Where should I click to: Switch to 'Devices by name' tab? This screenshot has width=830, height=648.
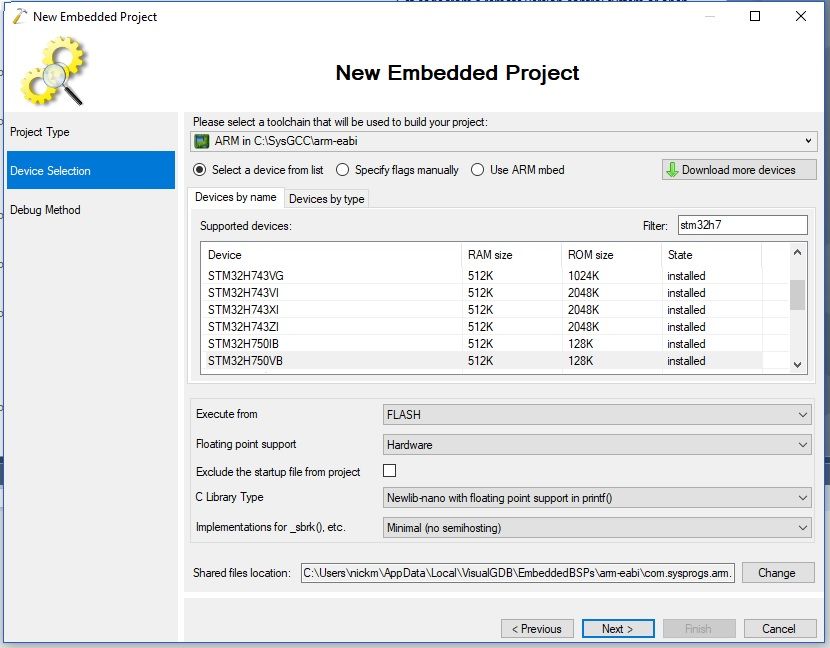pos(236,197)
